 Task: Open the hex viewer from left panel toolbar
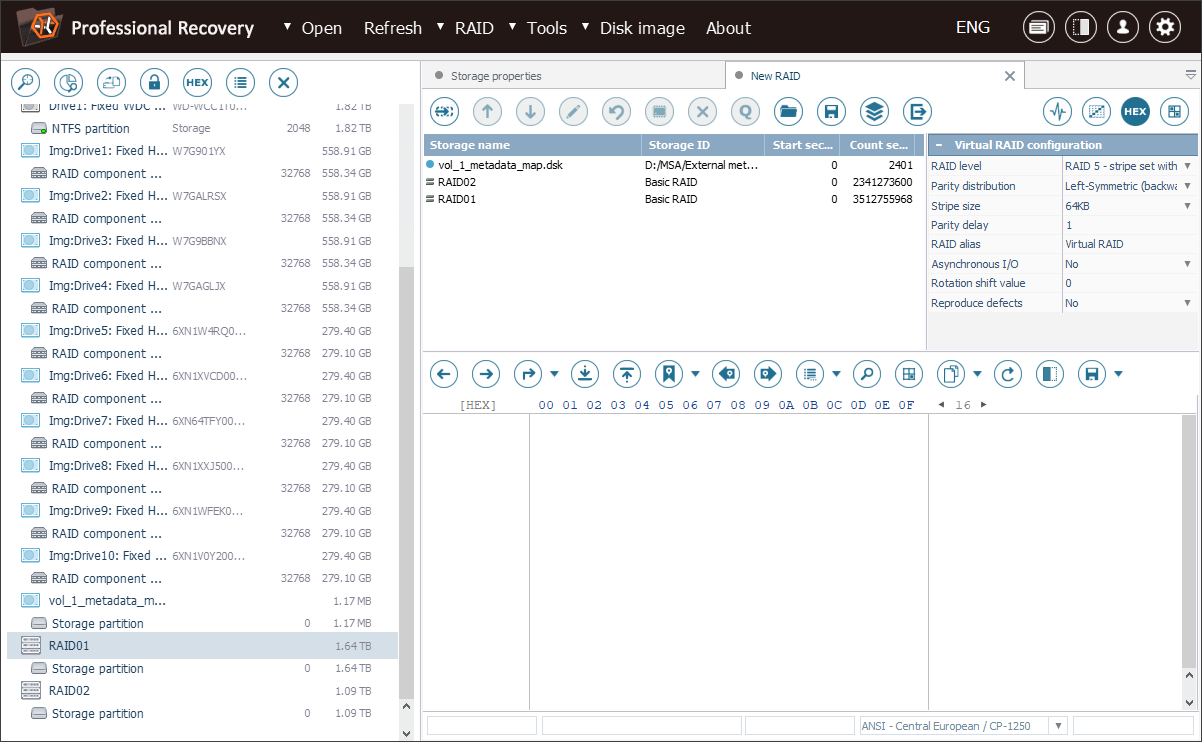197,82
